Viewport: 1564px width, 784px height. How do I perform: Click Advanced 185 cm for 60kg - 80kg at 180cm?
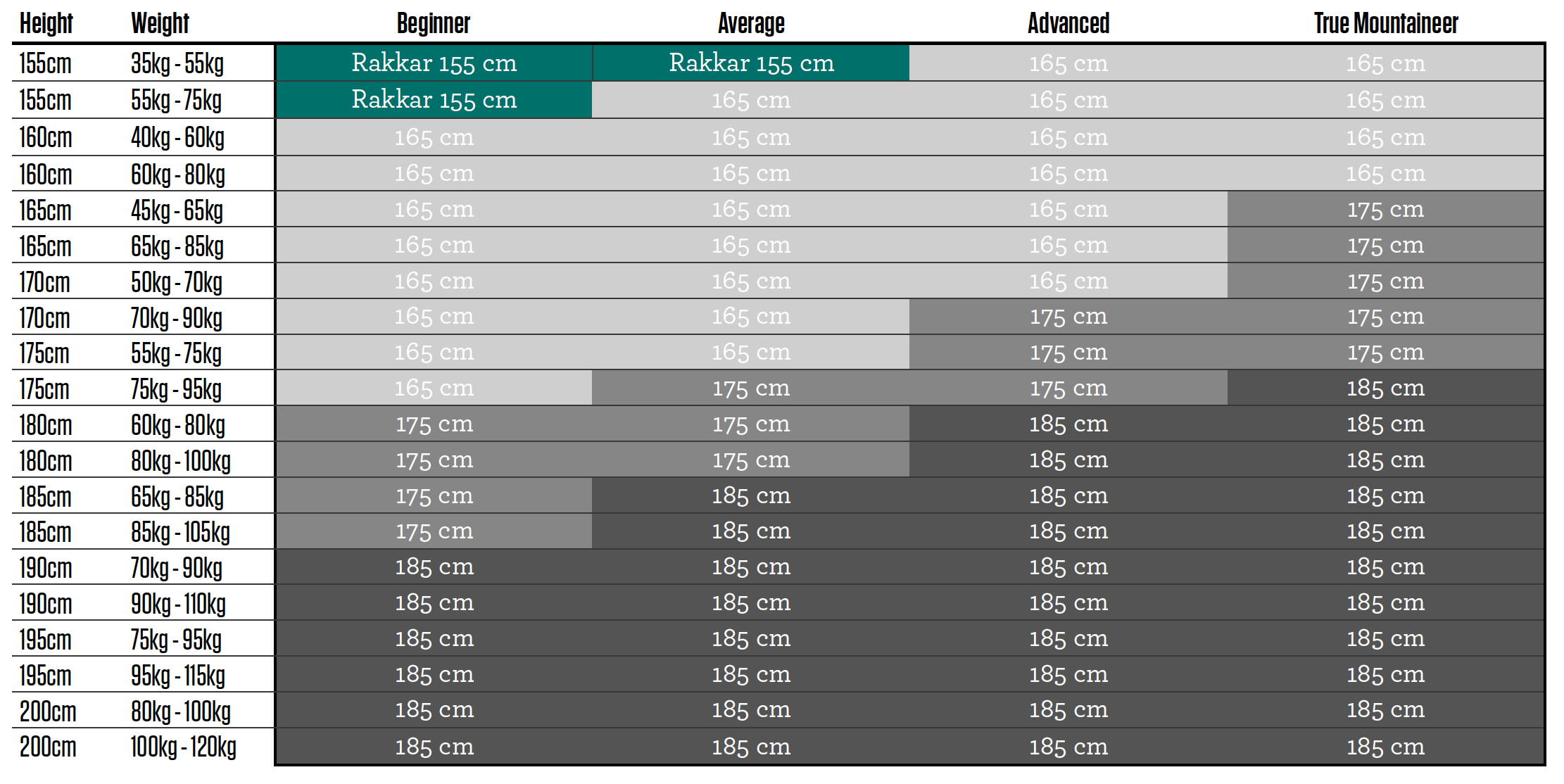1068,424
